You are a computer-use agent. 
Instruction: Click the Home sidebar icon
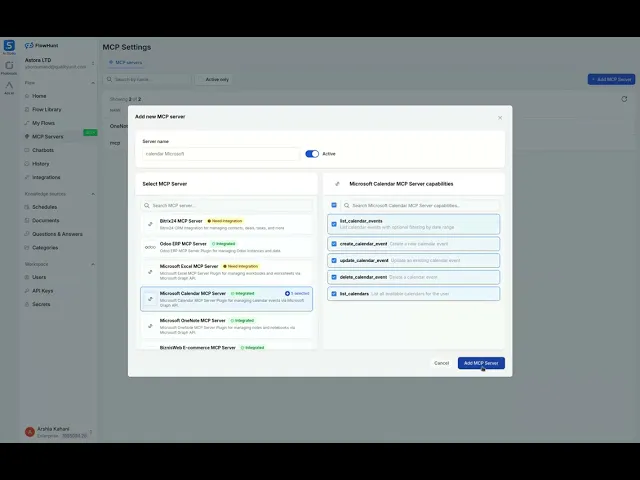coord(27,96)
